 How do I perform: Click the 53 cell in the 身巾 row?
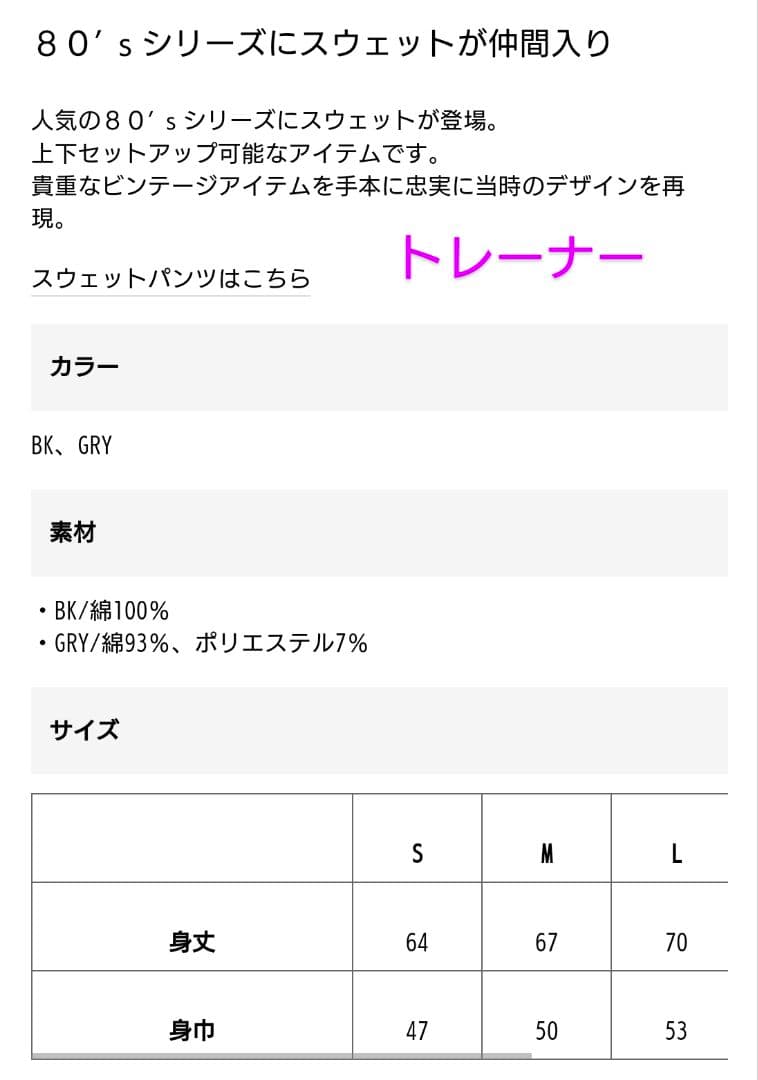coord(676,1030)
